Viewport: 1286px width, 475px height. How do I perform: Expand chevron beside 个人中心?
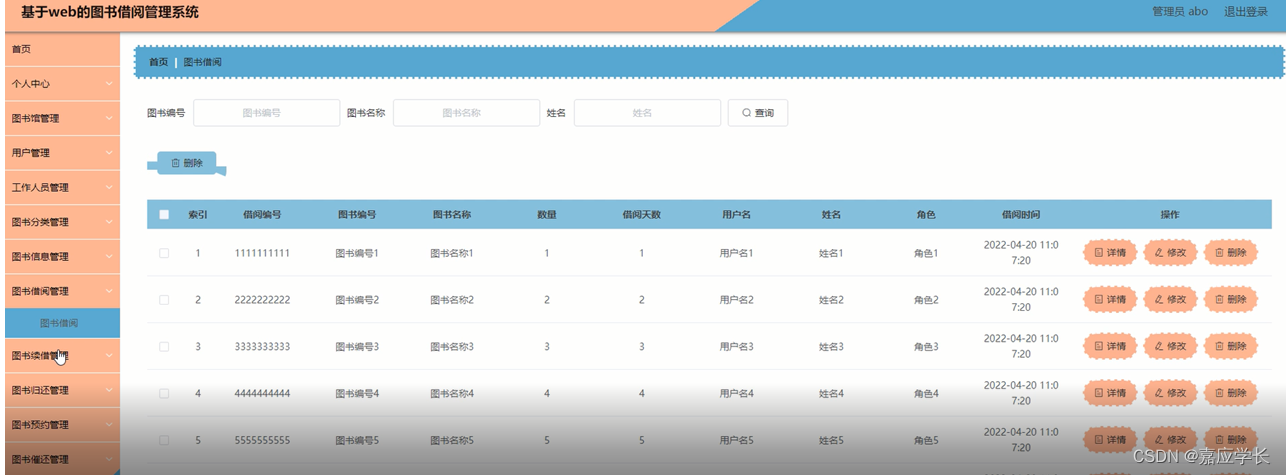click(x=108, y=84)
